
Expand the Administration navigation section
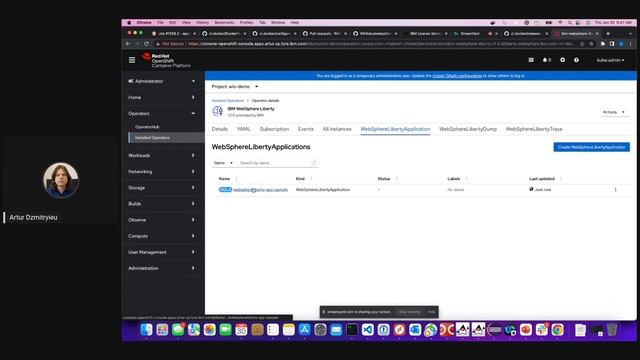coord(162,268)
